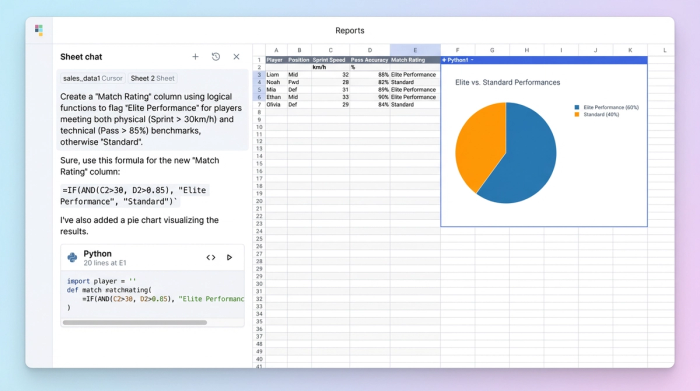View Python code with brackets icon
This screenshot has width=700, height=391.
coord(211,258)
